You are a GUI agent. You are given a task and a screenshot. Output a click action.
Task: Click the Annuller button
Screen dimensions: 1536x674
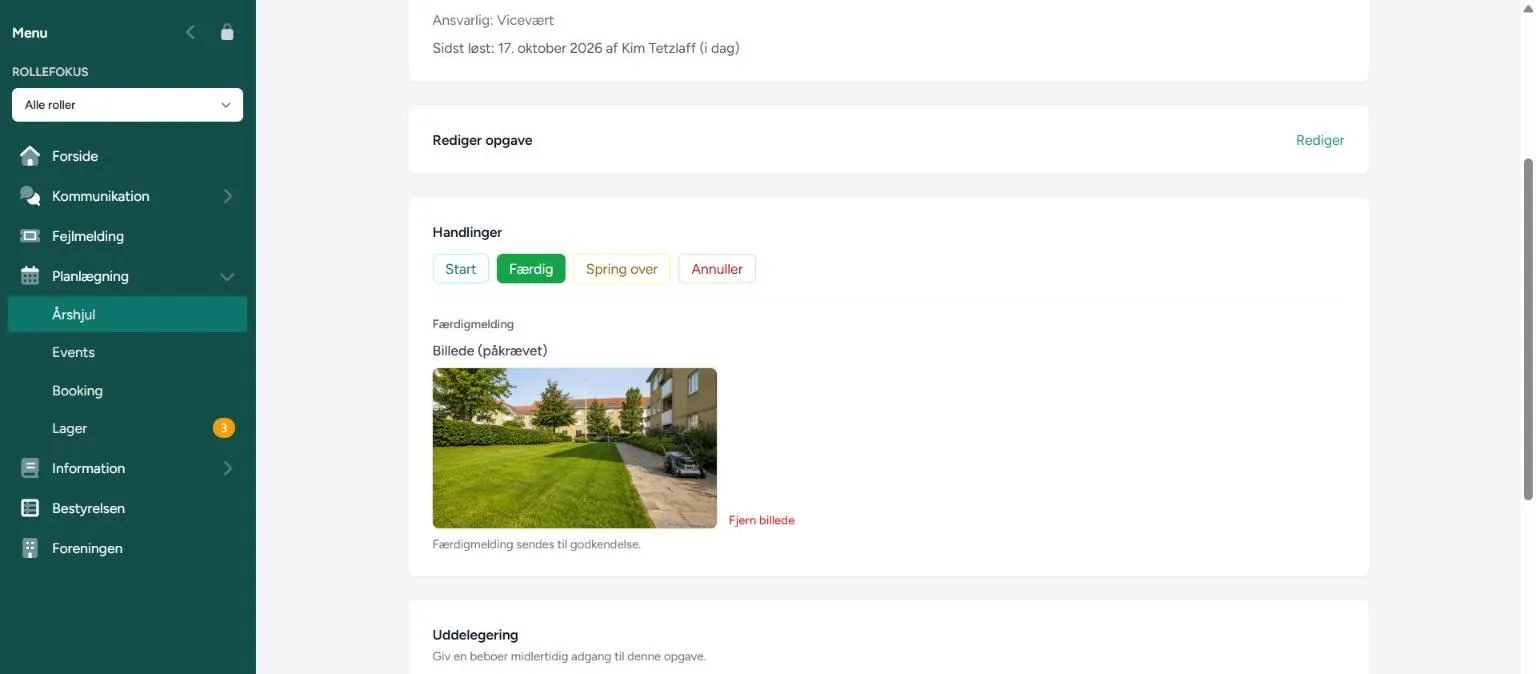tap(717, 269)
